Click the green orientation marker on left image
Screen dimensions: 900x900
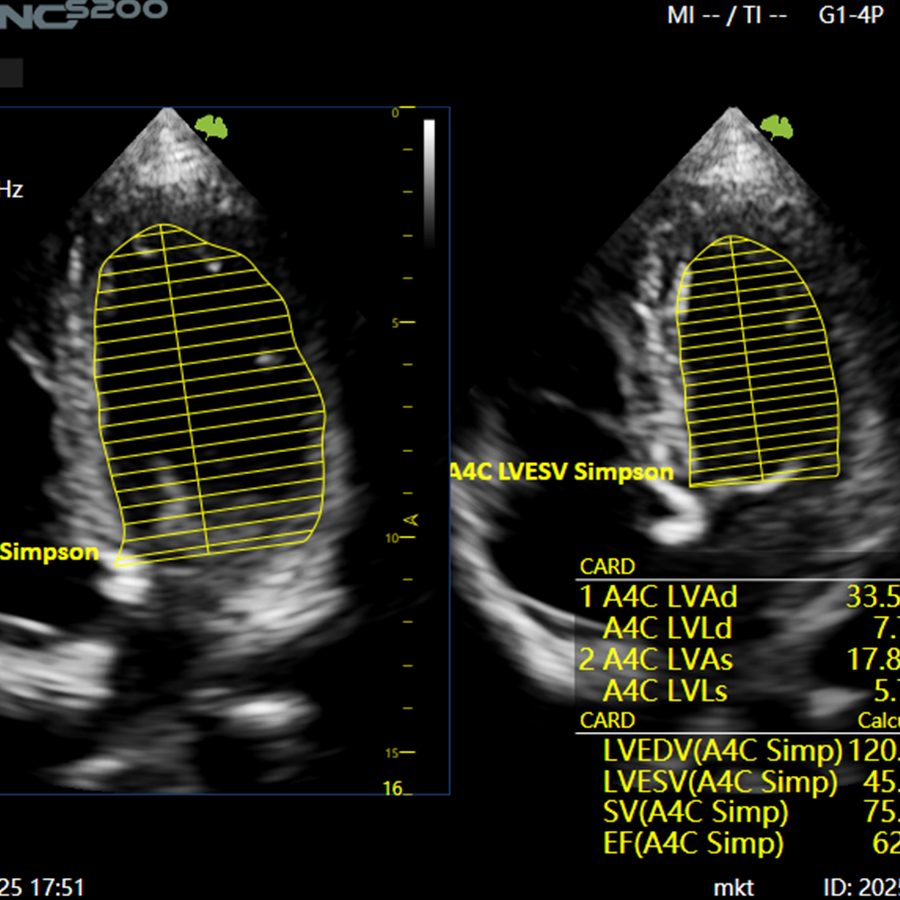[x=211, y=126]
